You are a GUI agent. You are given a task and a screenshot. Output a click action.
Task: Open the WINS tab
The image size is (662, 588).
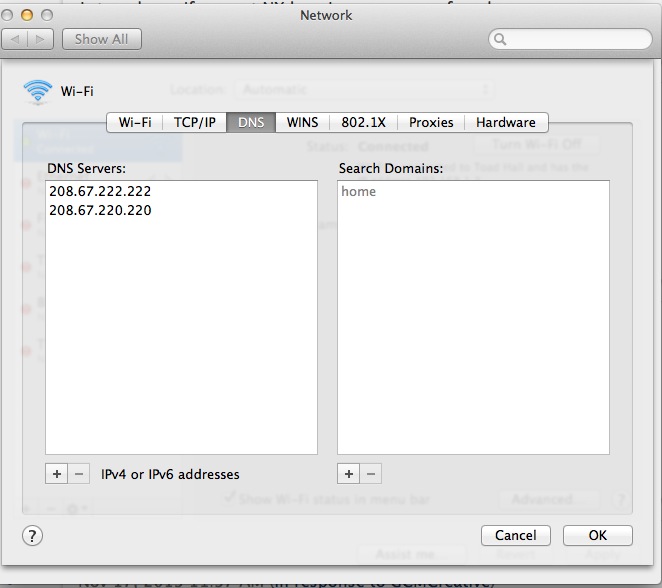click(302, 122)
